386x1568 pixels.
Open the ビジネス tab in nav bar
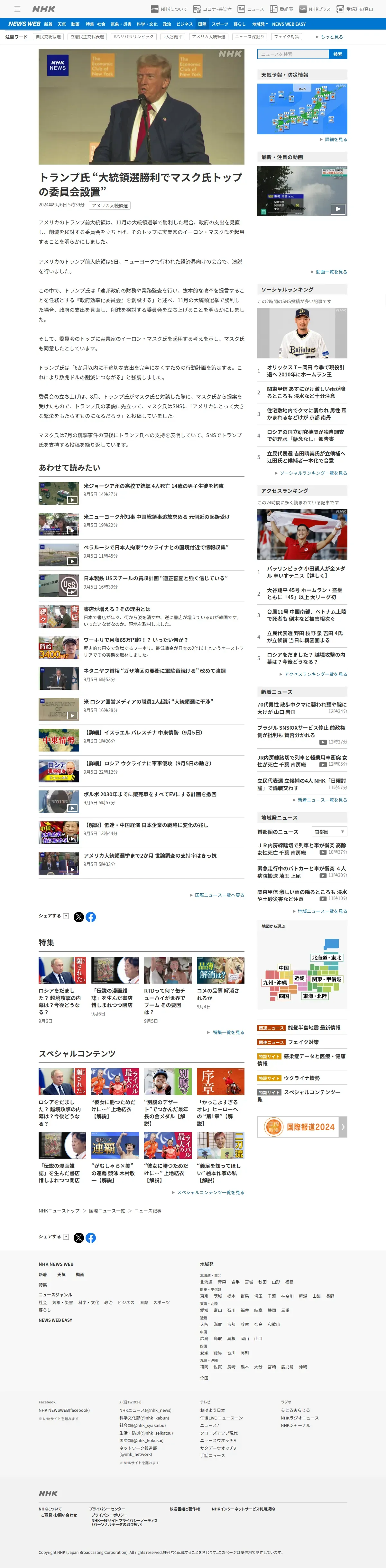185,24
